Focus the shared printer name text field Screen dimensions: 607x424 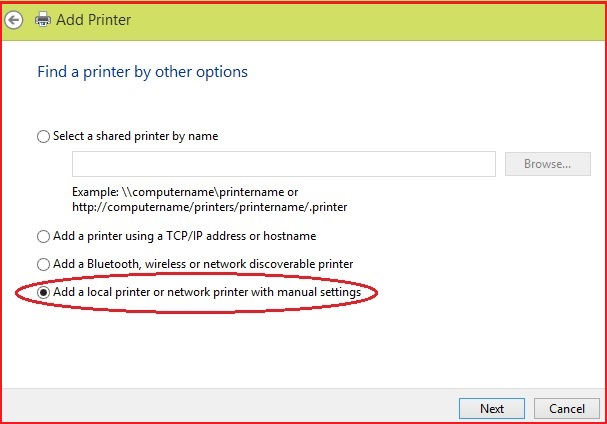tap(284, 164)
